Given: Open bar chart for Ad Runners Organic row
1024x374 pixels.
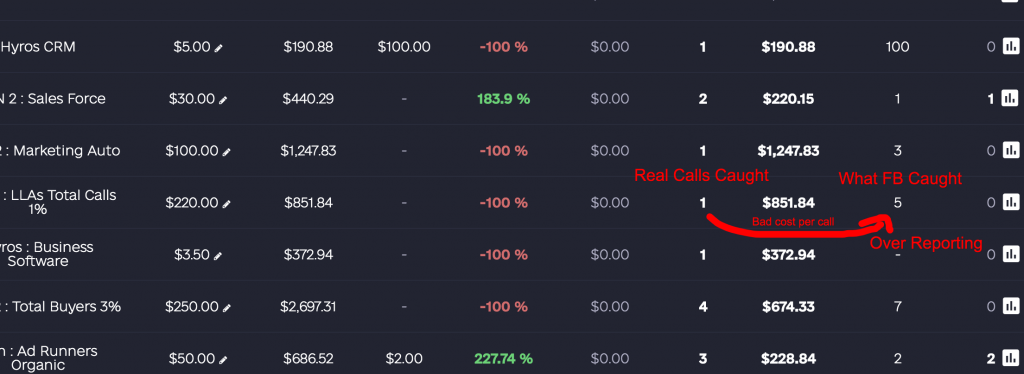Looking at the screenshot, I should [1010, 358].
